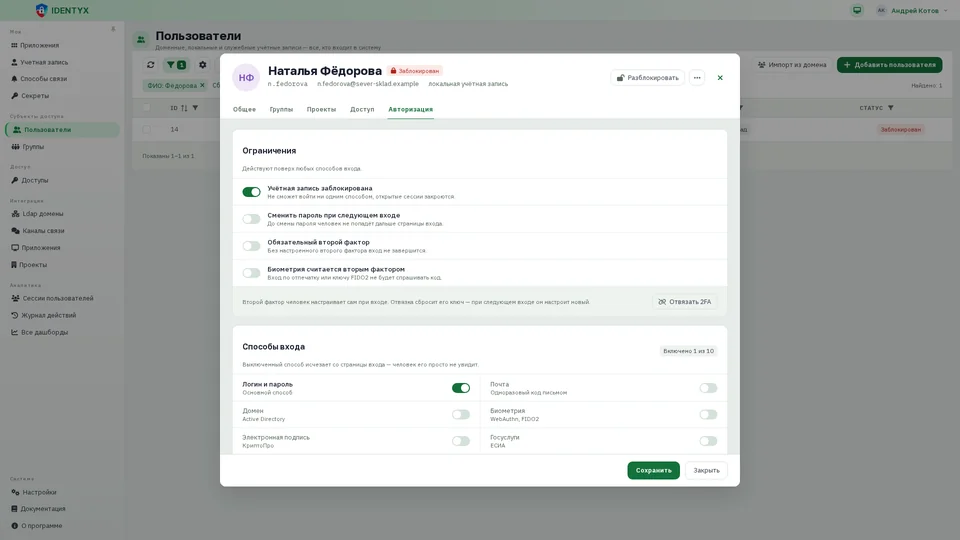The height and width of the screenshot is (540, 960).
Task: Click Импорт из домена button
Action: (792, 65)
